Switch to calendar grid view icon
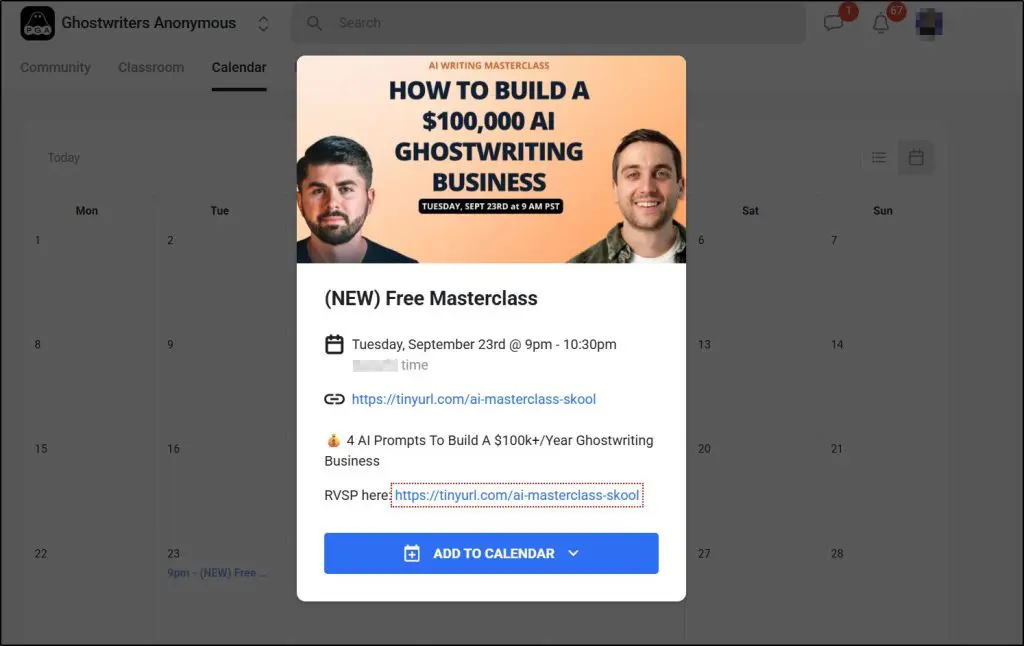Viewport: 1024px width, 646px height. coord(916,157)
